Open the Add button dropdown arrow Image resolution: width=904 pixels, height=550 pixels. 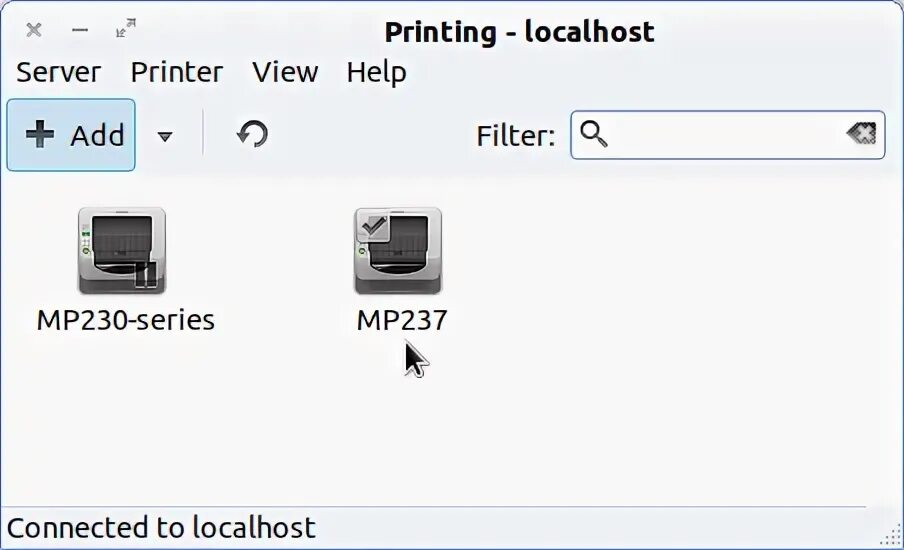pyautogui.click(x=165, y=136)
